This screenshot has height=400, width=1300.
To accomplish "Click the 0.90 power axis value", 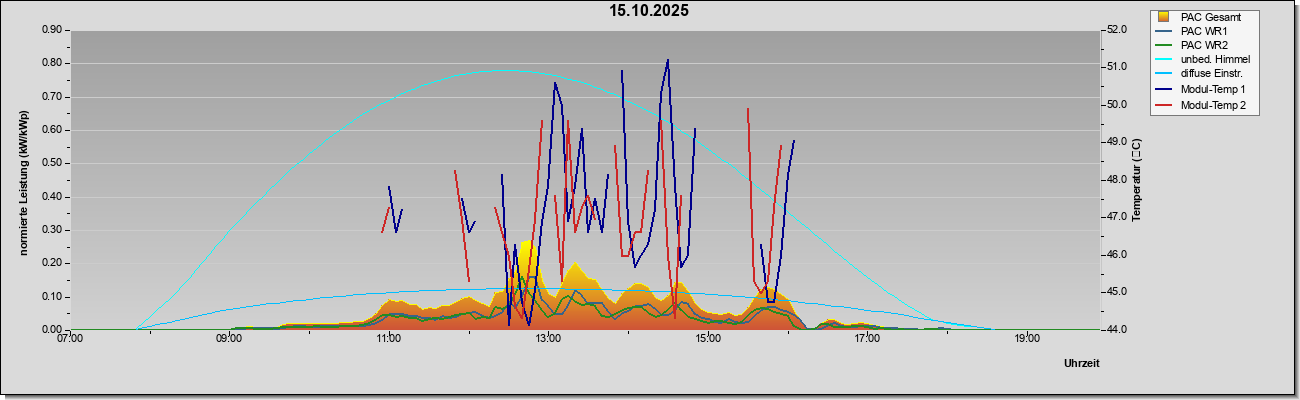I will click(52, 30).
